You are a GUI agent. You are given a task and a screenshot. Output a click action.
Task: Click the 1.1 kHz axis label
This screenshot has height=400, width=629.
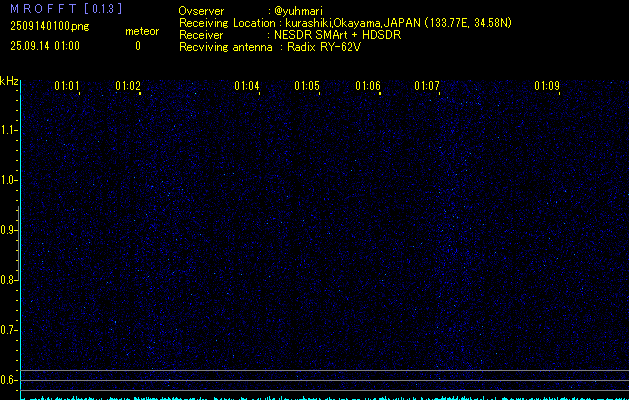(x=8, y=130)
